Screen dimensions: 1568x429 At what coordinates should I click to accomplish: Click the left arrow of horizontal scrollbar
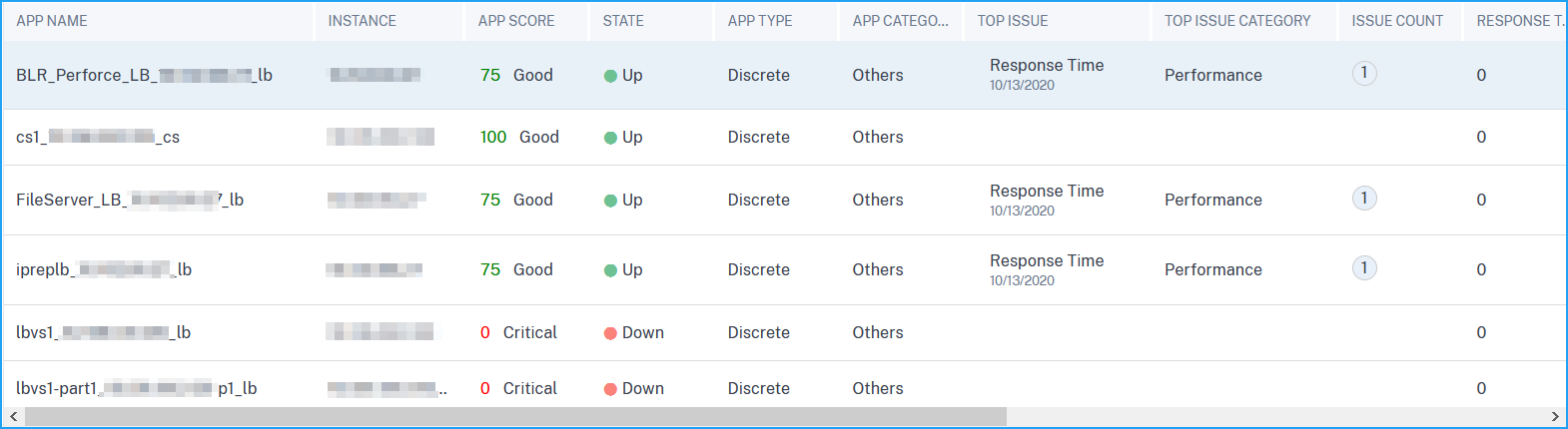click(13, 416)
